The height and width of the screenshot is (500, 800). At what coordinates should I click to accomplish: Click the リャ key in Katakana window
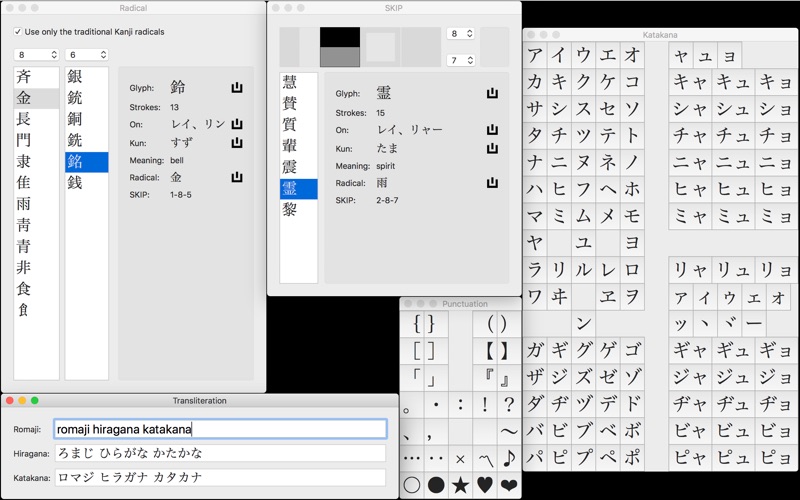(690, 269)
